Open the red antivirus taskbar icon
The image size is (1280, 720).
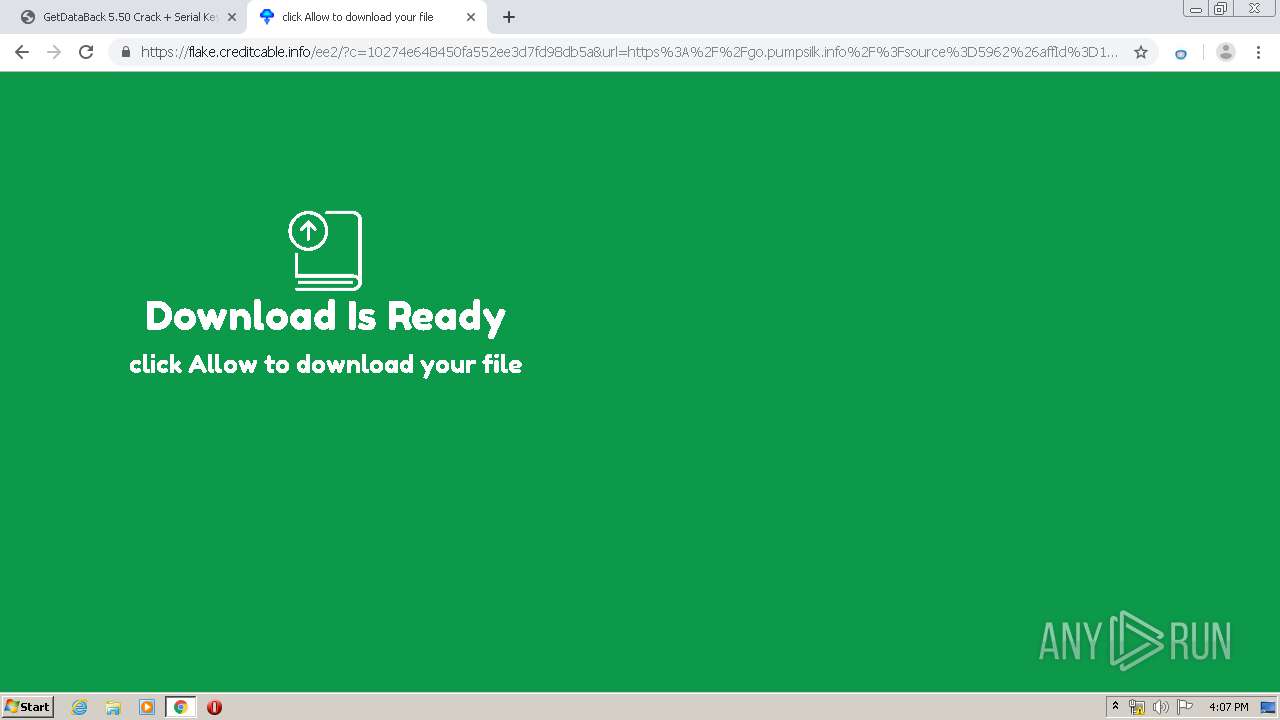tap(214, 707)
